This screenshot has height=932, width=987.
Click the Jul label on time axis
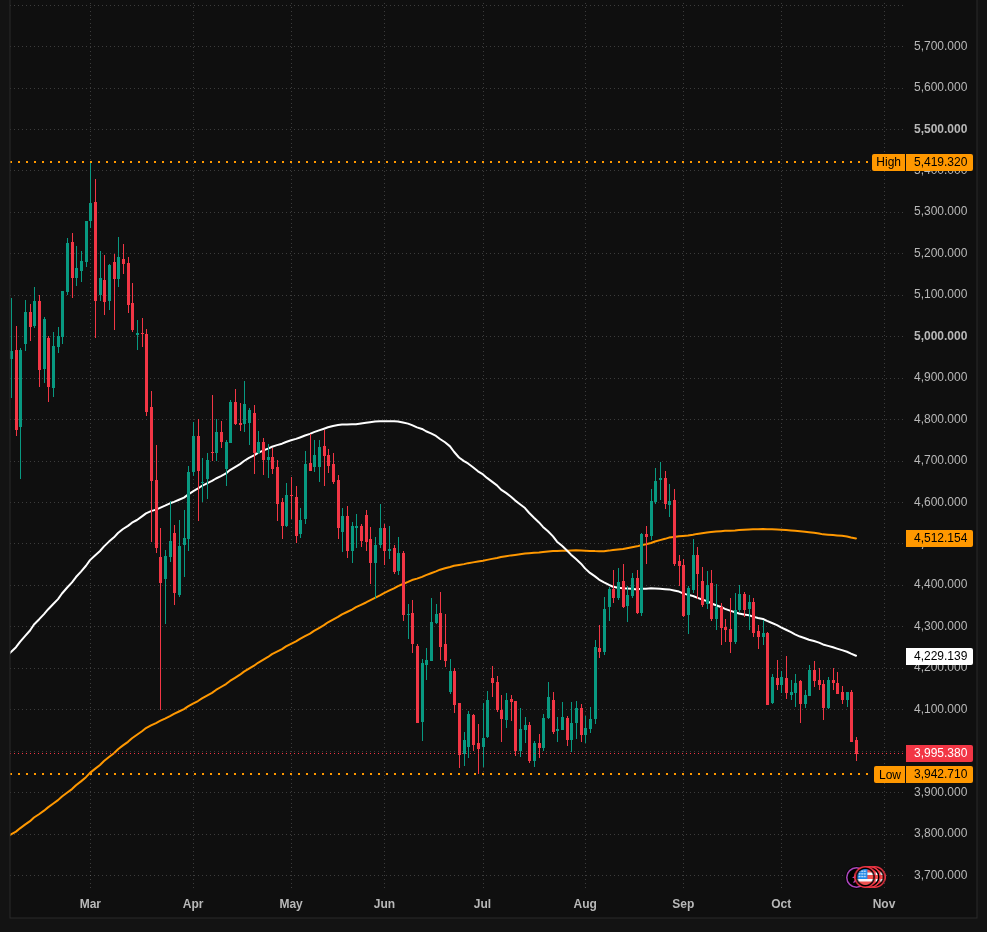click(x=482, y=904)
